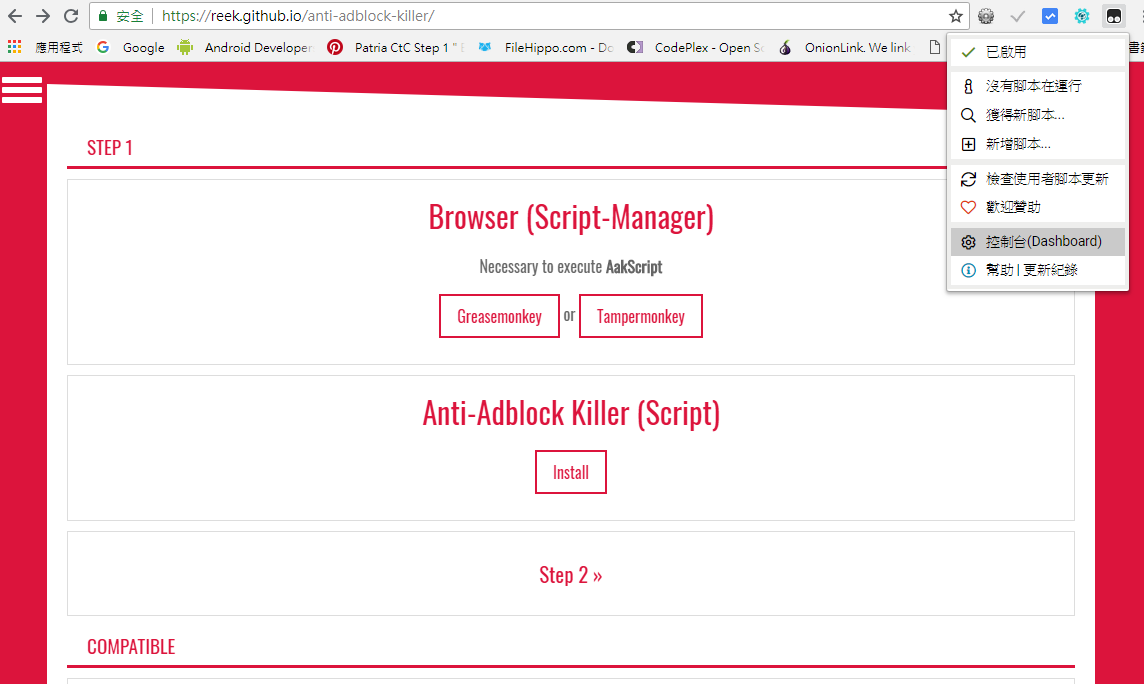Viewport: 1144px width, 684px height.
Task: Click the Greasemonkey button
Action: click(499, 316)
